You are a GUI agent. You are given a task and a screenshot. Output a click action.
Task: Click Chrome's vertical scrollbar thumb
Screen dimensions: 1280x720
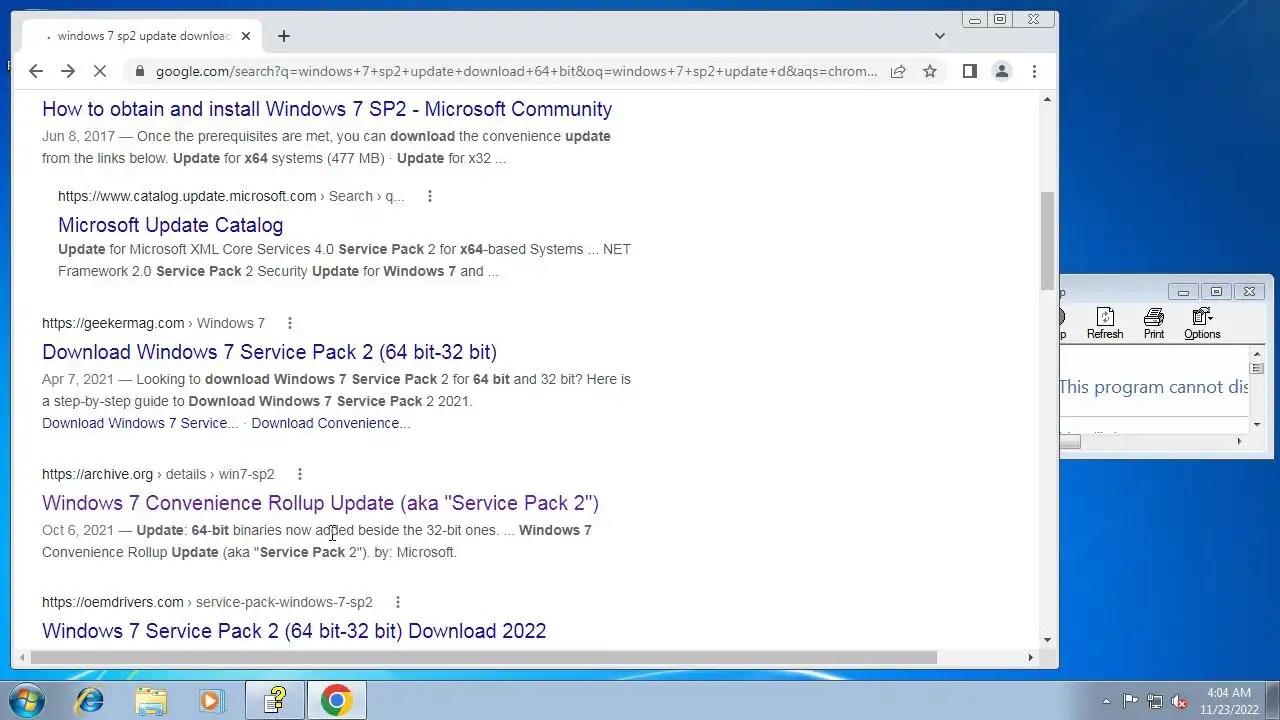click(1047, 240)
